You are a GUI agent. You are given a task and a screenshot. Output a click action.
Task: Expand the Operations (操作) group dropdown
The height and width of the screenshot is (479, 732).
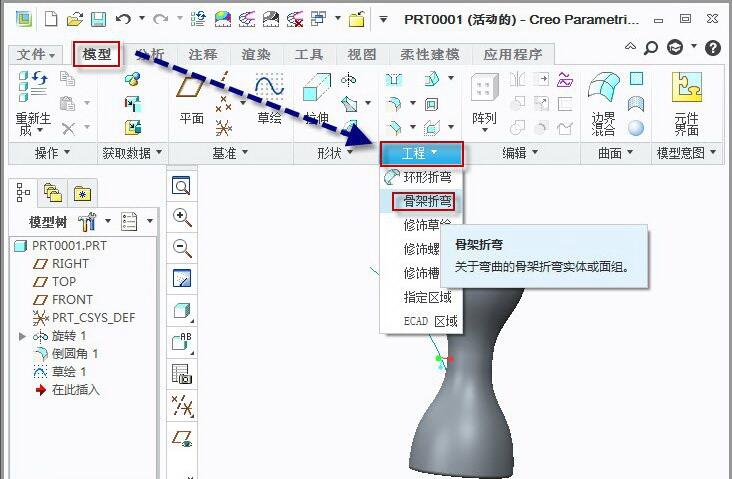pos(52,153)
